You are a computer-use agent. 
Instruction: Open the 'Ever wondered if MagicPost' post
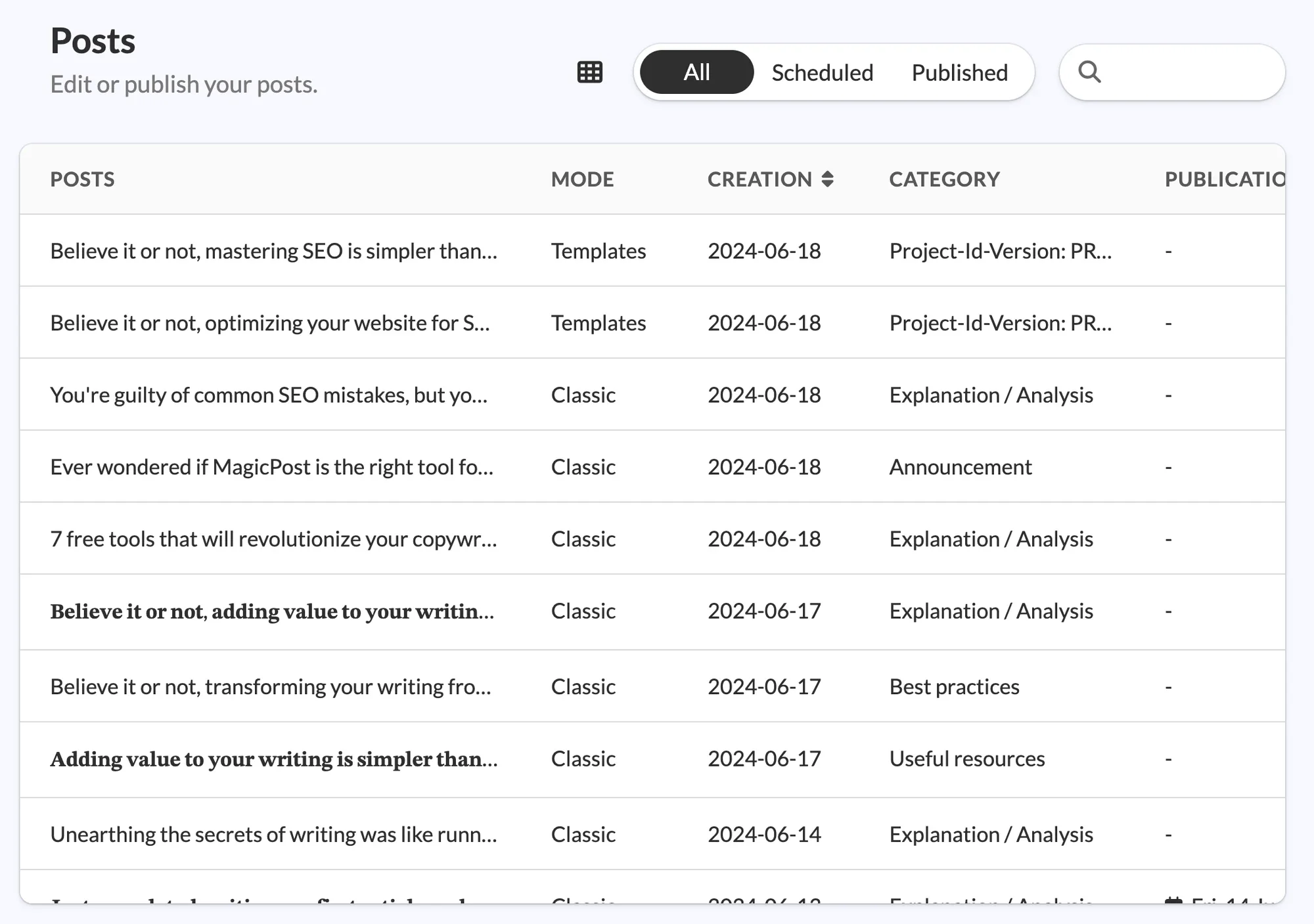(x=270, y=466)
